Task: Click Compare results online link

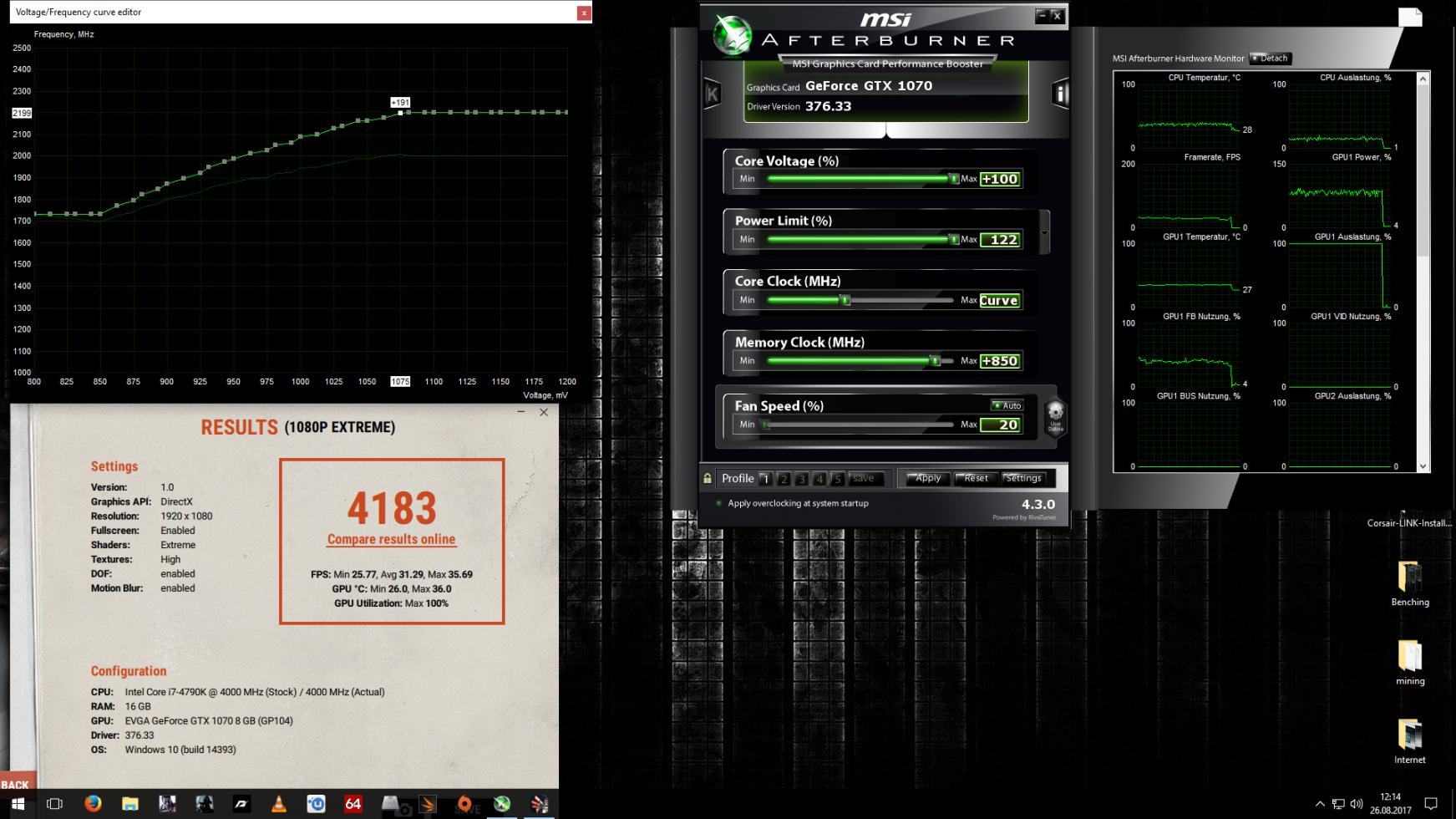Action: point(391,540)
